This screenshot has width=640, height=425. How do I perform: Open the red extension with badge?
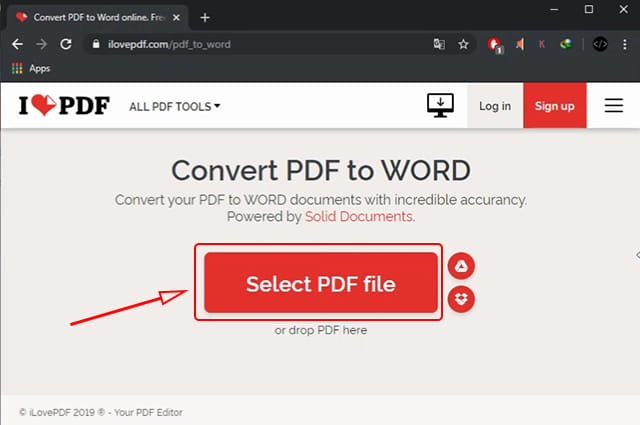tap(495, 45)
